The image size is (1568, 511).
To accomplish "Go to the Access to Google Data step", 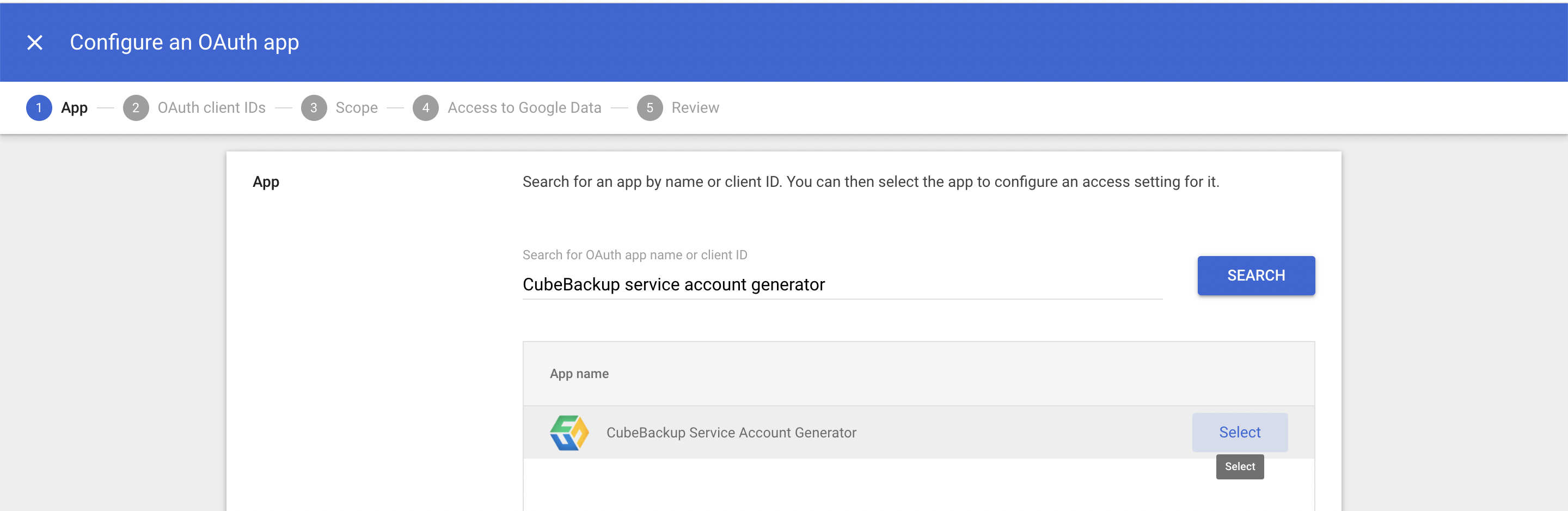I will pyautogui.click(x=524, y=108).
